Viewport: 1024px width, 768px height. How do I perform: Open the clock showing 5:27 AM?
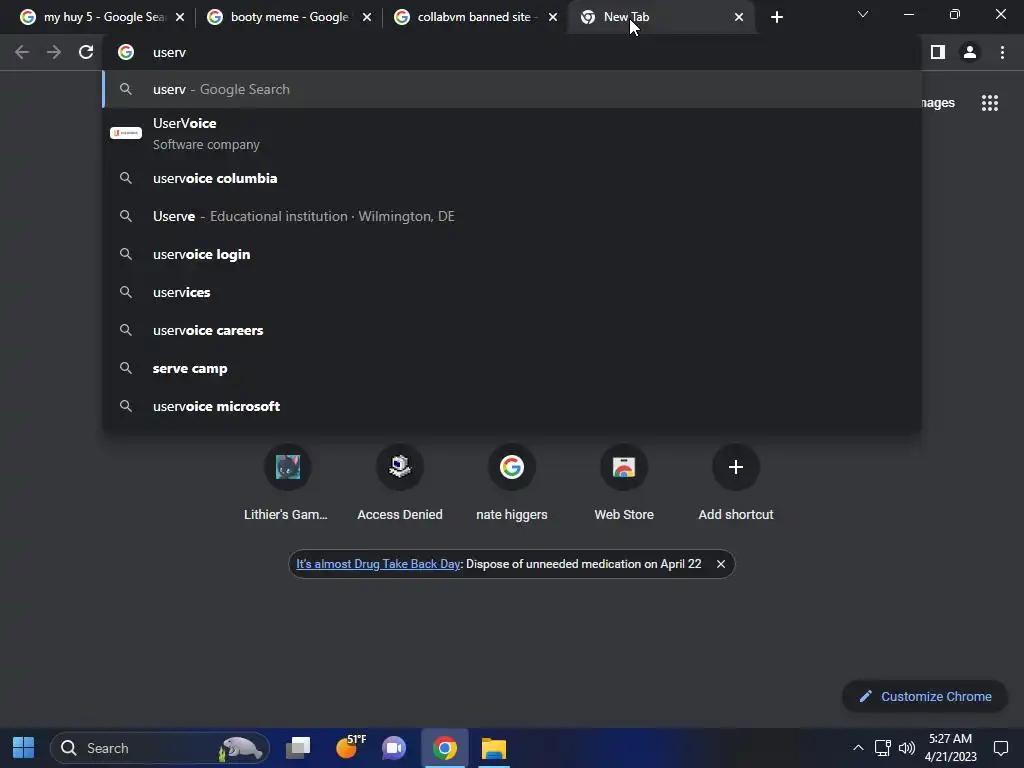click(x=950, y=748)
